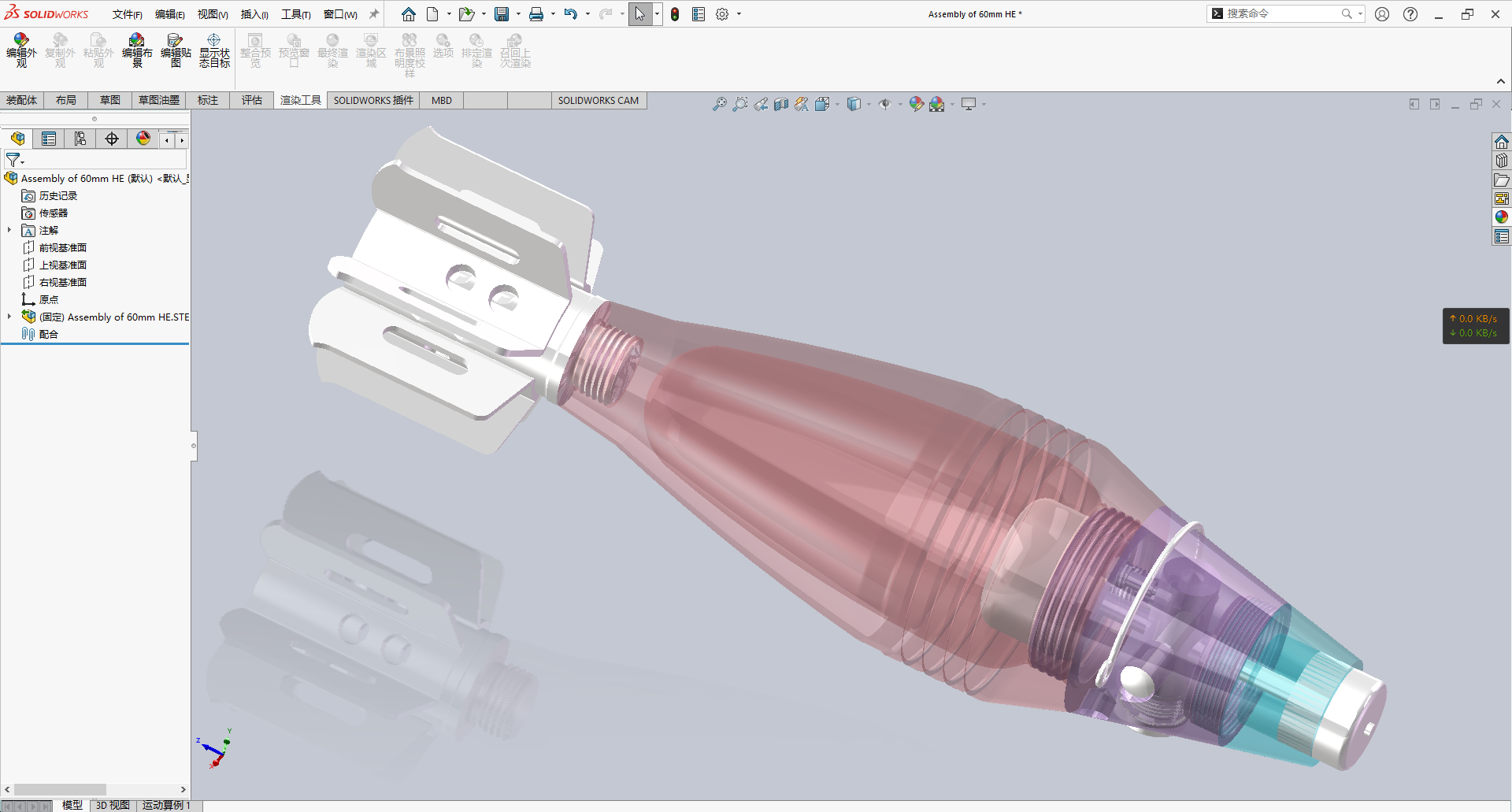Screen dimensions: 1512x812
Task: Click the Dynamic Annotation Views icon
Action: pyautogui.click(x=802, y=104)
